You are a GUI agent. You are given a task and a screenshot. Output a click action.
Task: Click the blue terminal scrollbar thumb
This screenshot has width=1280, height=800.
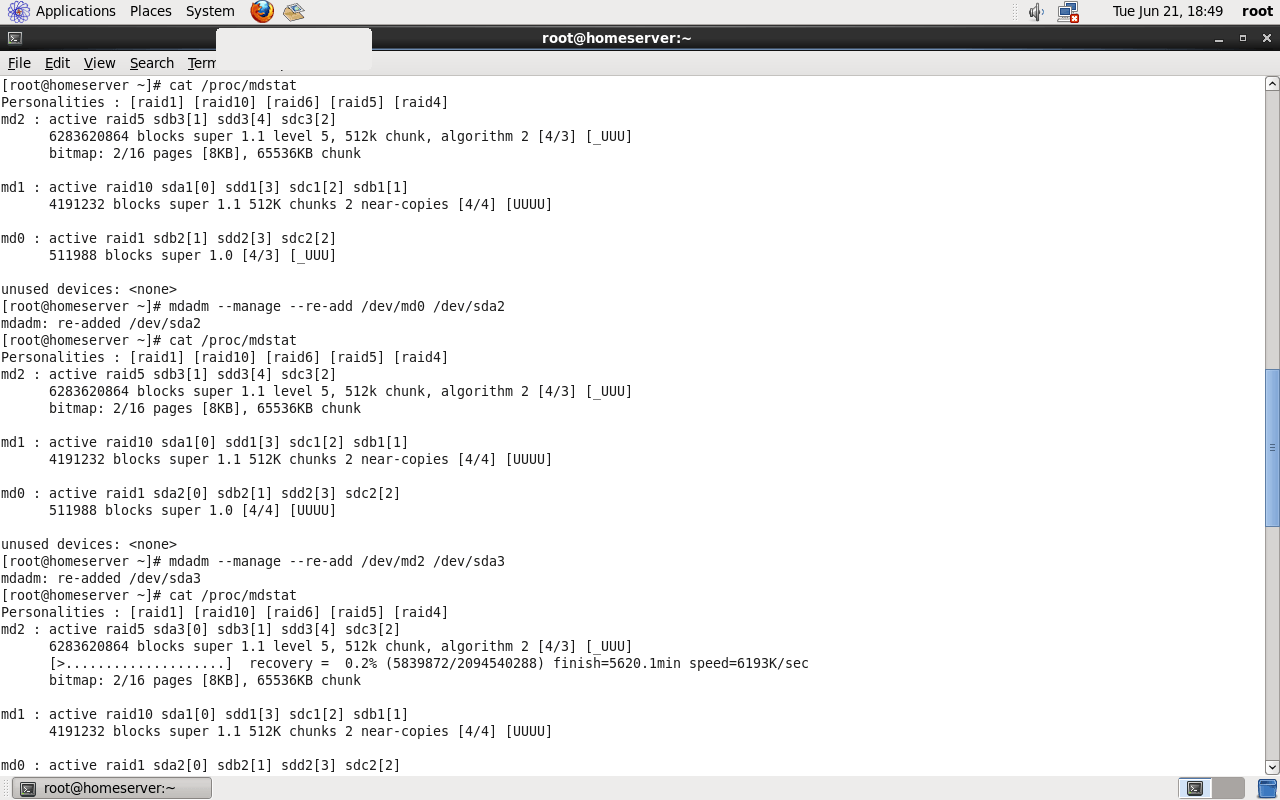click(x=1272, y=447)
